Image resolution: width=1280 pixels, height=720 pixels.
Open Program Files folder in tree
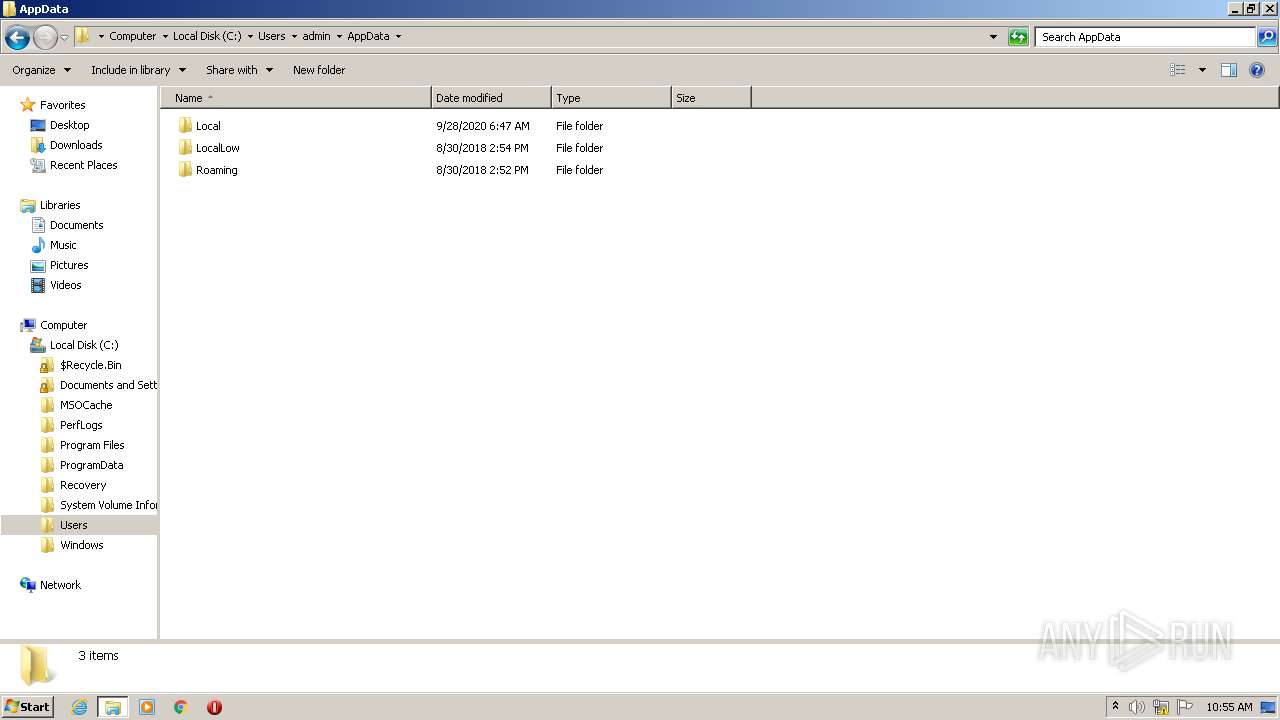click(x=92, y=445)
